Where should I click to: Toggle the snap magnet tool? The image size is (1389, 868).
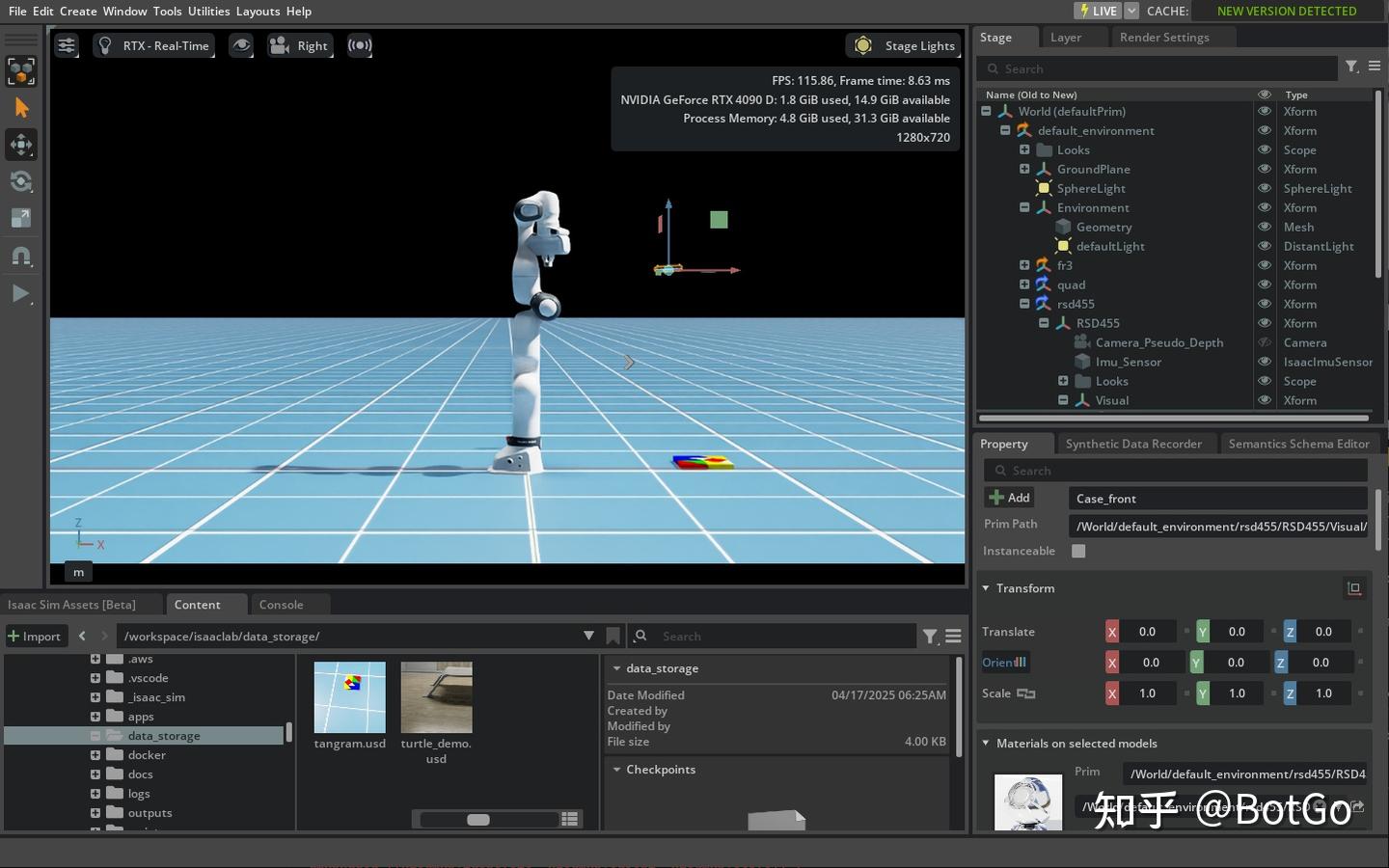pos(21,256)
